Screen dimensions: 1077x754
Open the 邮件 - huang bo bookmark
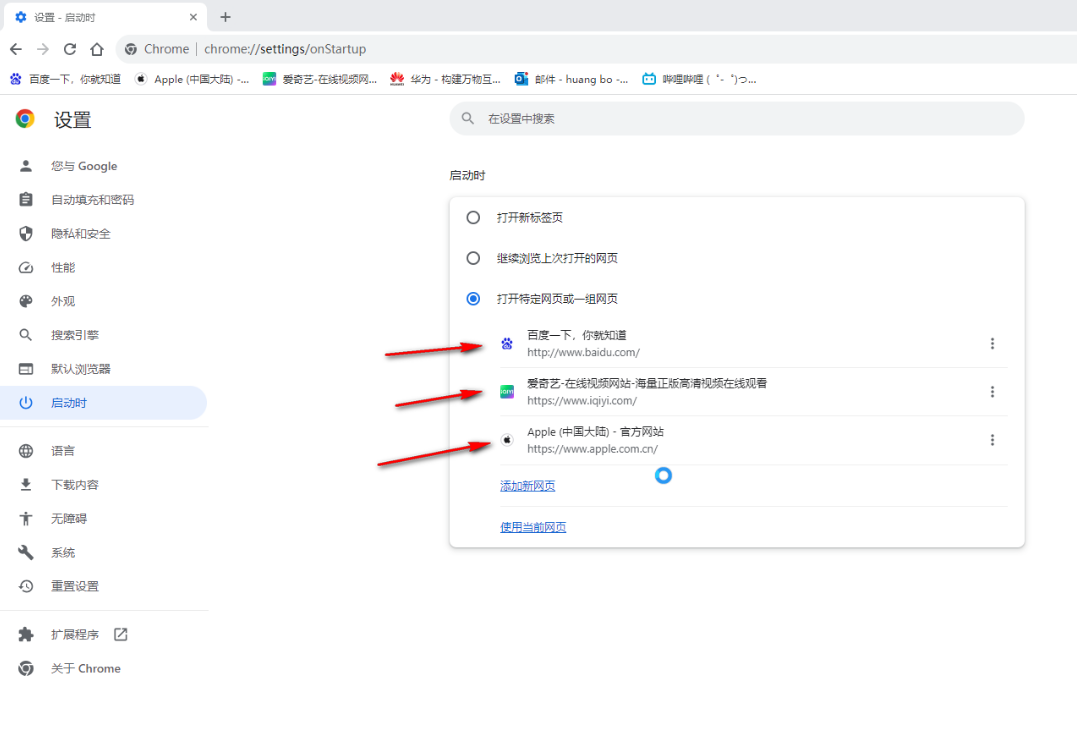click(x=571, y=79)
